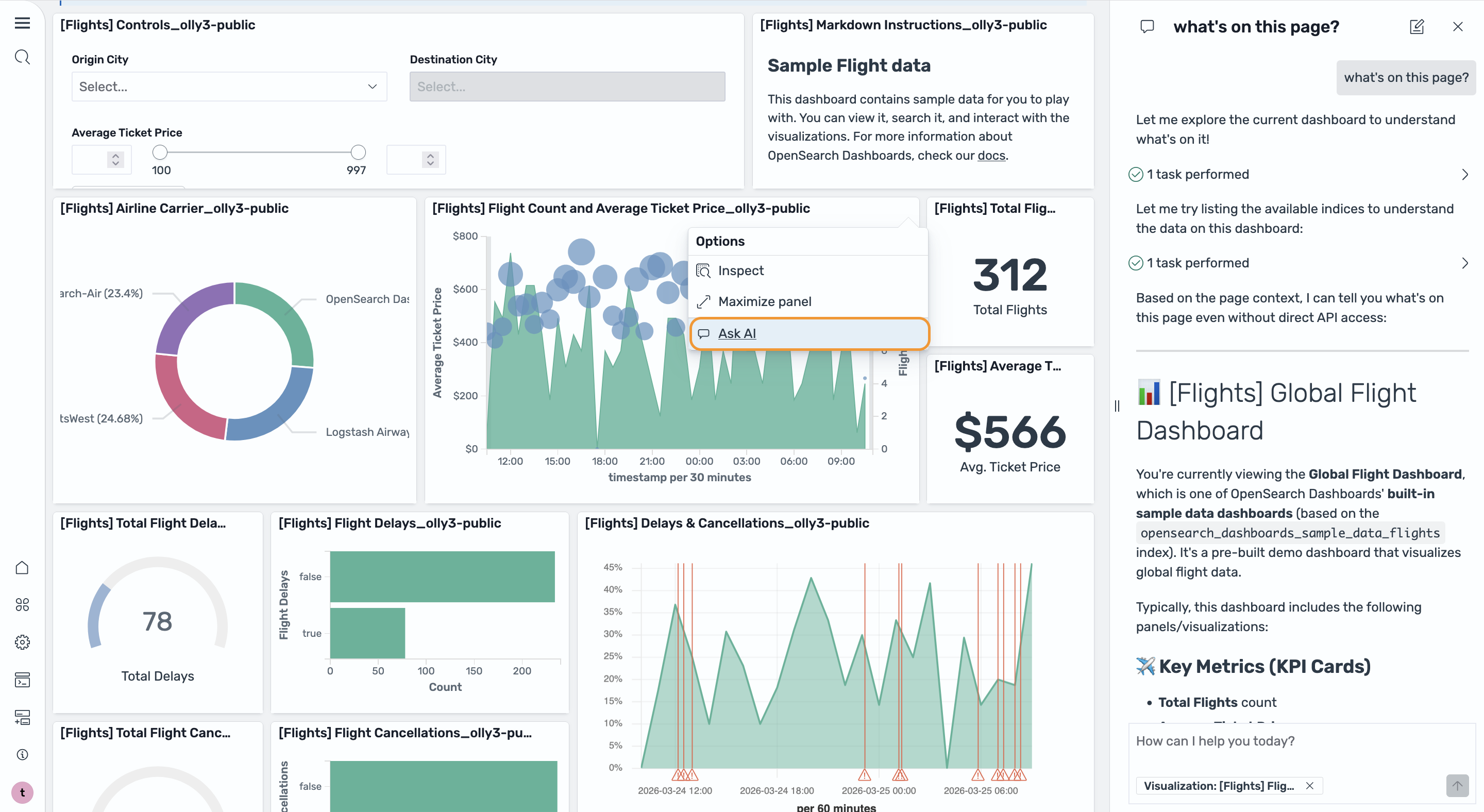Screen dimensions: 1484x812
Task: Choose 'Inspect' in the panel Options menu
Action: coord(741,270)
